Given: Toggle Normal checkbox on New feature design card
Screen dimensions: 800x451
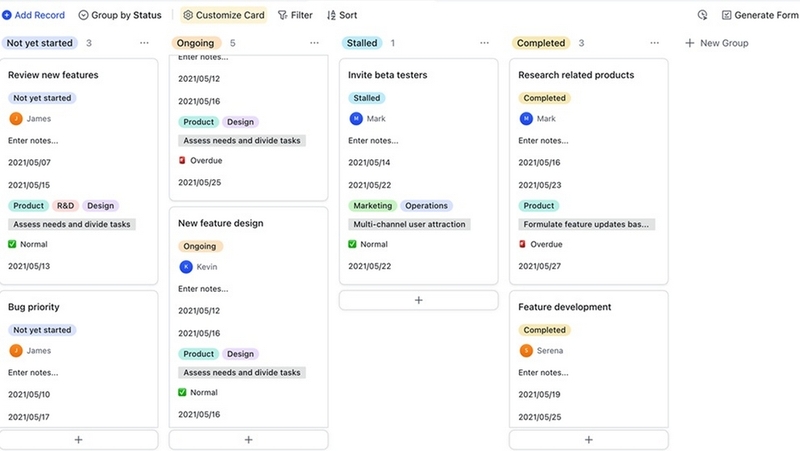Looking at the screenshot, I should tap(182, 392).
